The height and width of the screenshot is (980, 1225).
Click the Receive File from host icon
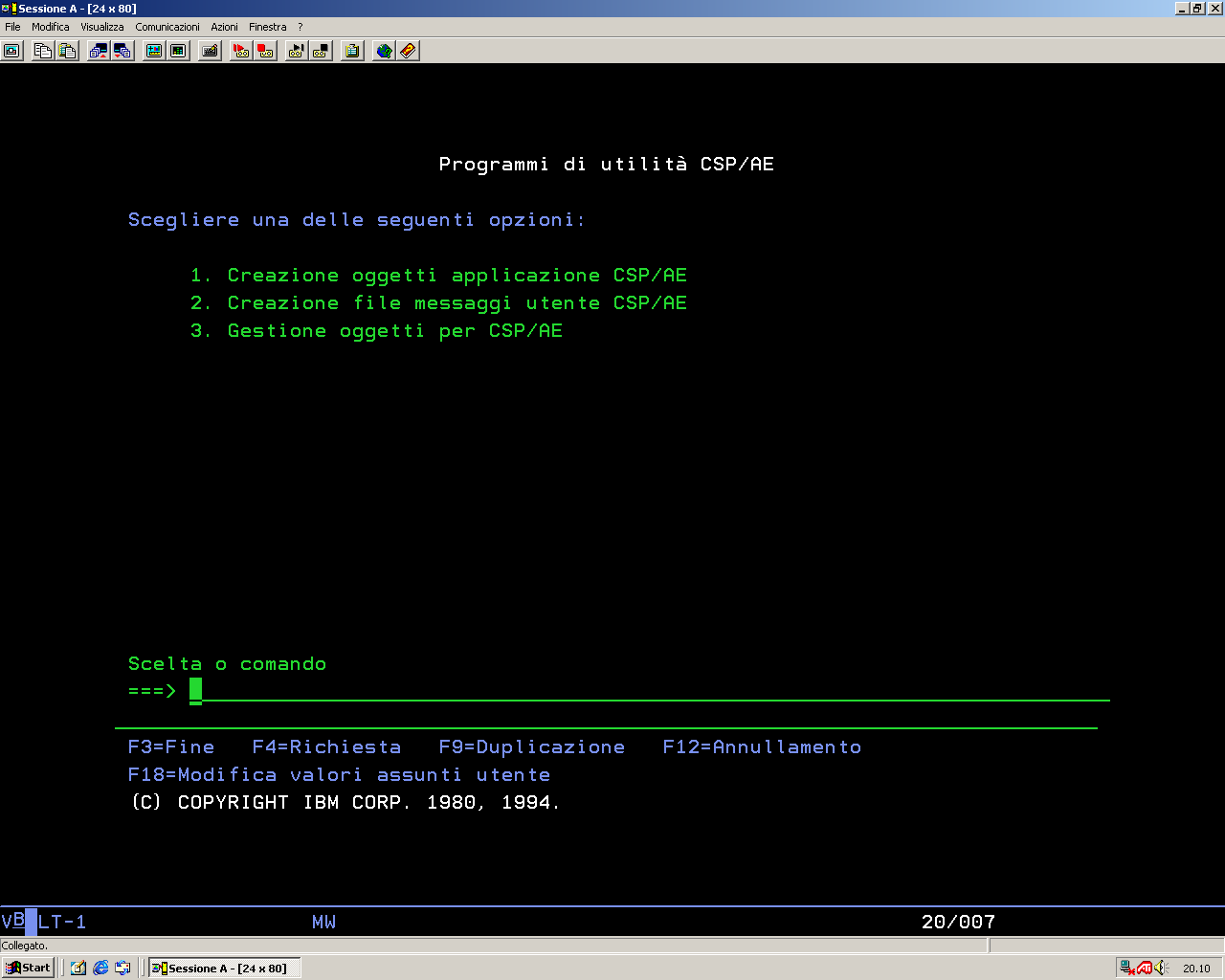122,51
